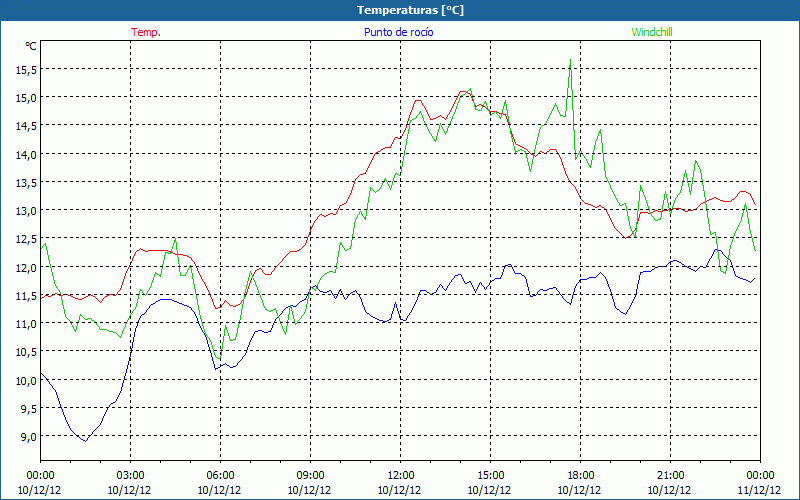Click the 15,0 value on the y-axis

pos(26,97)
